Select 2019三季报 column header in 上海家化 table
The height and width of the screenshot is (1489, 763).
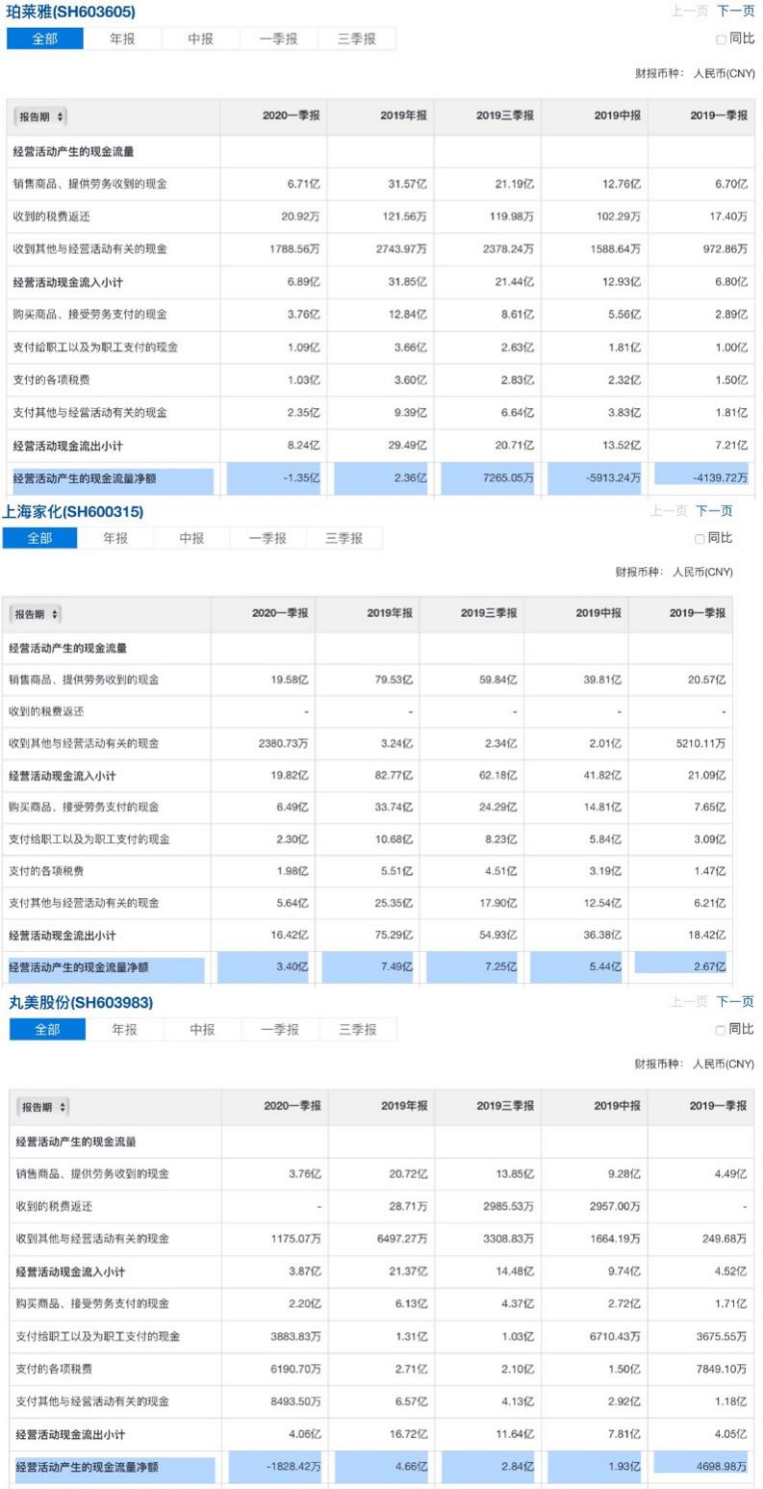click(489, 612)
